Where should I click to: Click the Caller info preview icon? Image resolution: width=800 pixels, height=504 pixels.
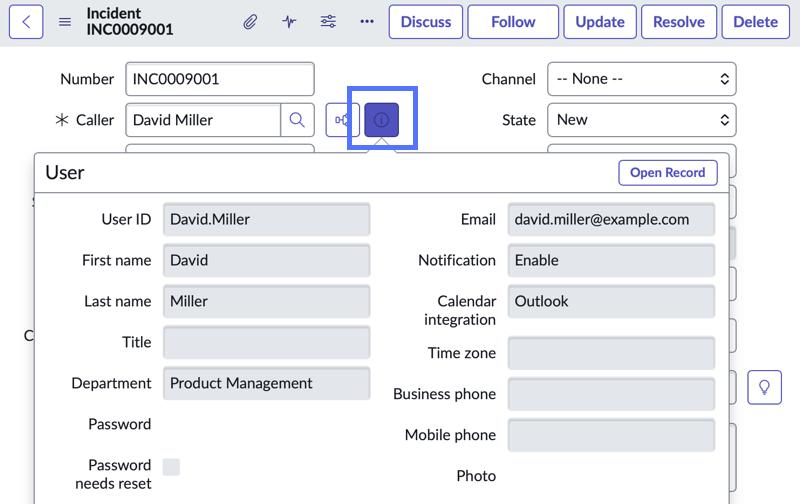(x=382, y=120)
